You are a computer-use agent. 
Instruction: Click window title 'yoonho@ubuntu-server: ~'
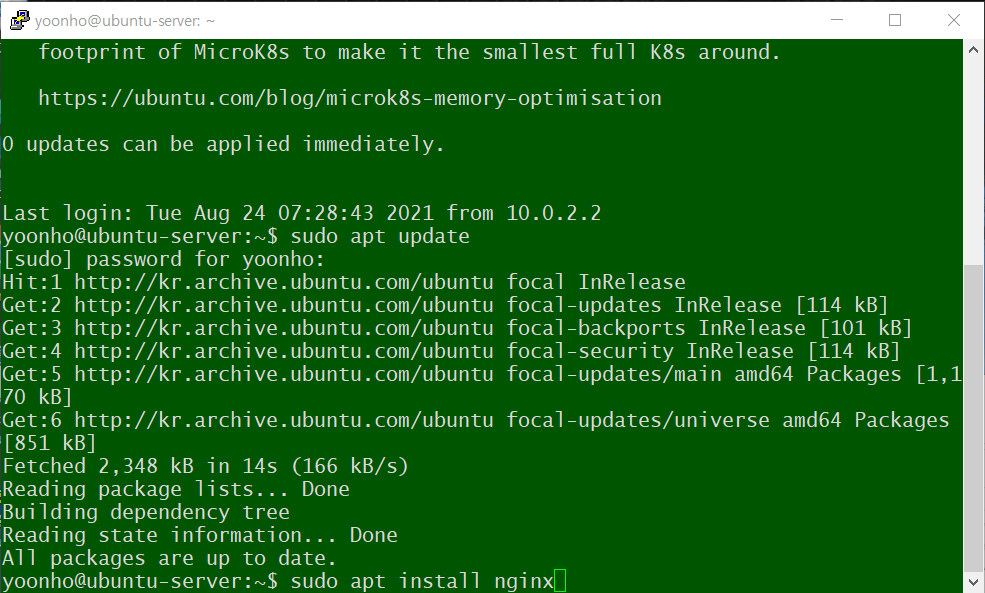[x=125, y=21]
